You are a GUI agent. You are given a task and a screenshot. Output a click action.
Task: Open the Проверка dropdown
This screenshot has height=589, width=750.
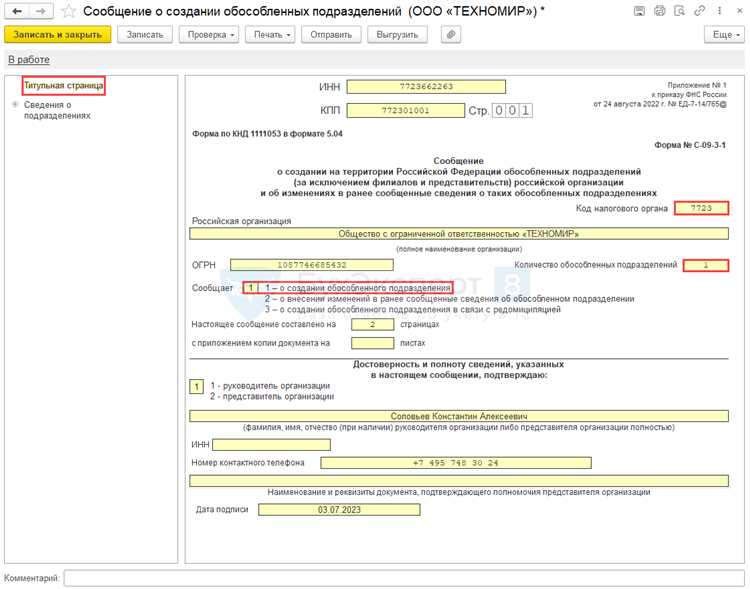pyautogui.click(x=209, y=34)
